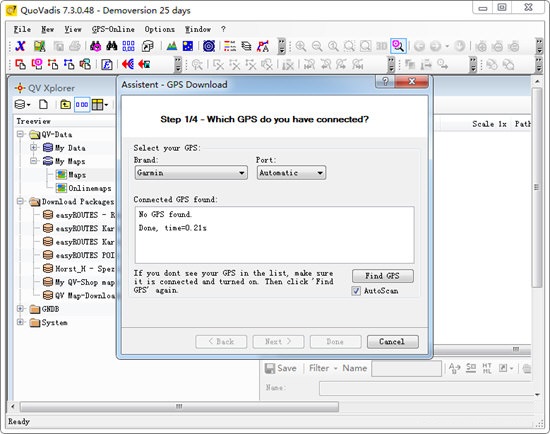Image resolution: width=550 pixels, height=434 pixels.
Task: Toggle the AutoScan checkbox
Action: pos(356,291)
